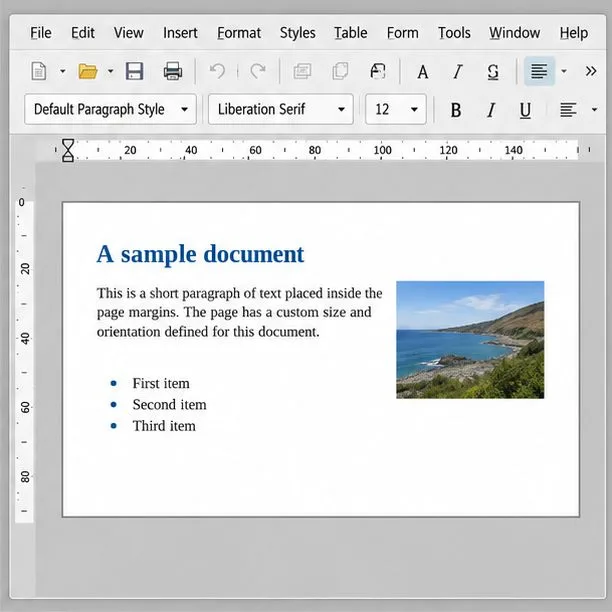Click the horizontal ruler at 80
Image resolution: width=612 pixels, height=612 pixels.
[315, 150]
